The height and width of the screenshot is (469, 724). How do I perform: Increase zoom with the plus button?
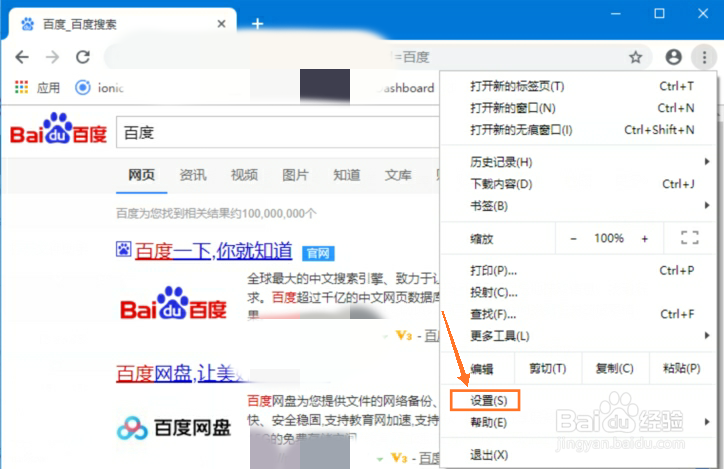tap(645, 239)
